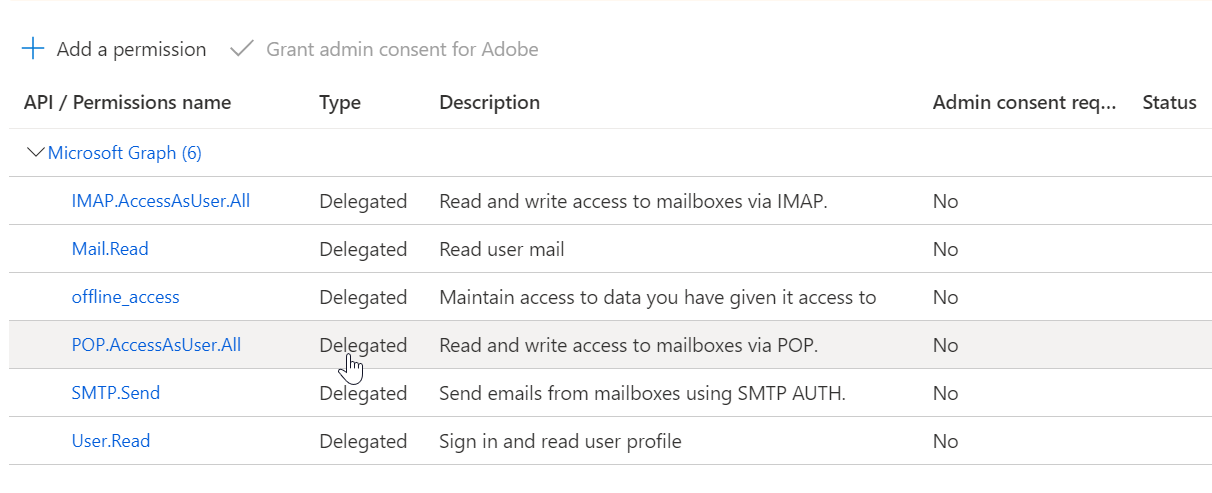Collapse the Microsoft Graph chevron
Image resolution: width=1212 pixels, height=493 pixels.
[36, 153]
